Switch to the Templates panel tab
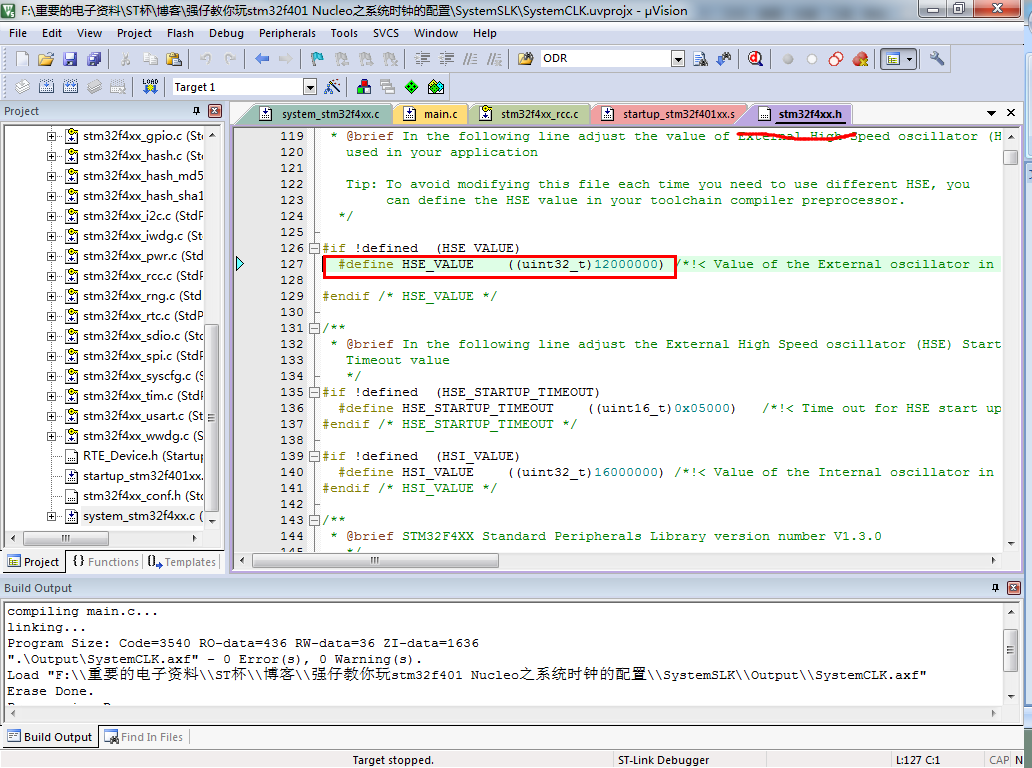The width and height of the screenshot is (1032, 768). [x=182, y=561]
